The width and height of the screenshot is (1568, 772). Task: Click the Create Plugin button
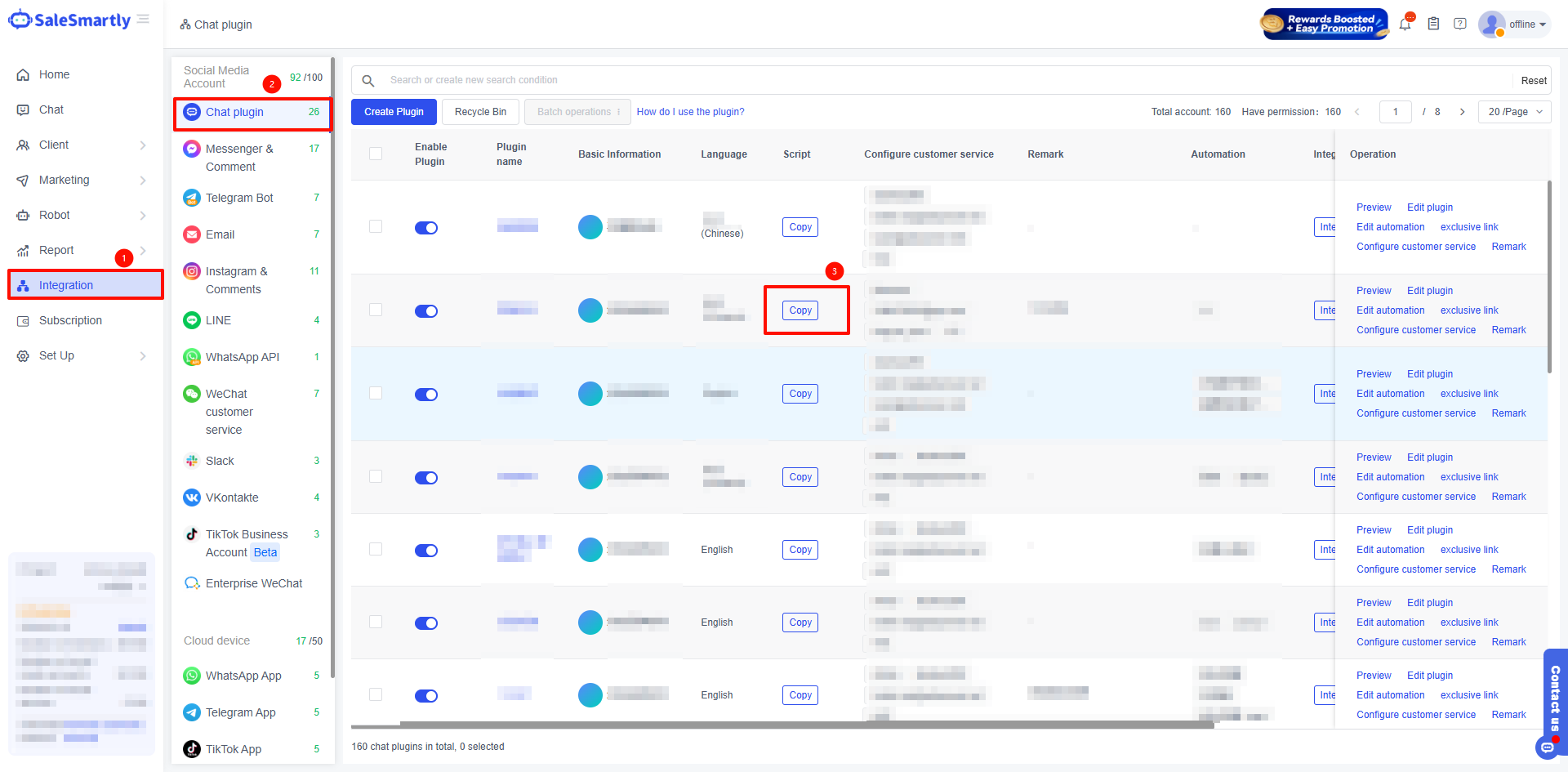coord(394,112)
